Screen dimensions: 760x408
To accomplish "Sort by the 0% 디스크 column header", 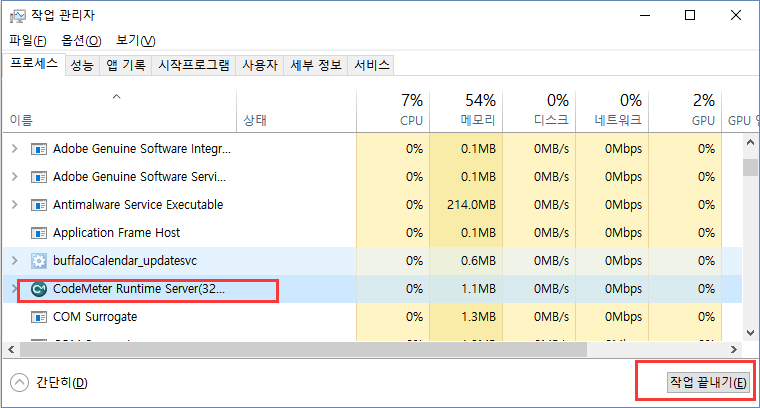I will tap(539, 111).
